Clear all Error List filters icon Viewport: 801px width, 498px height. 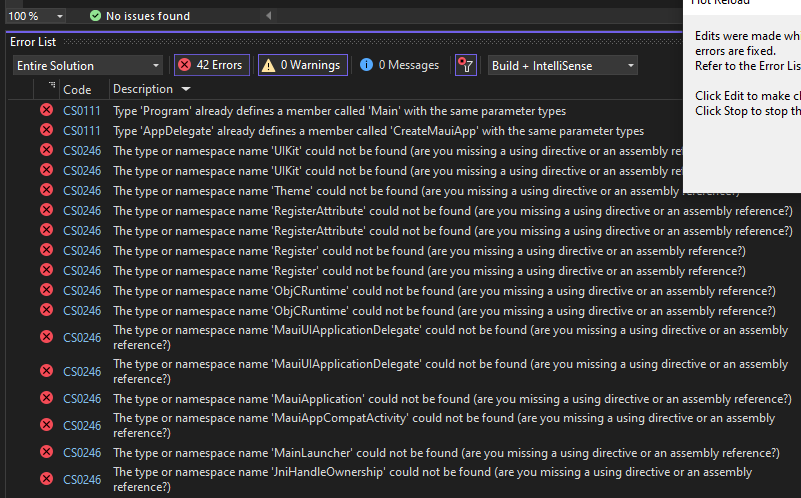coord(466,65)
